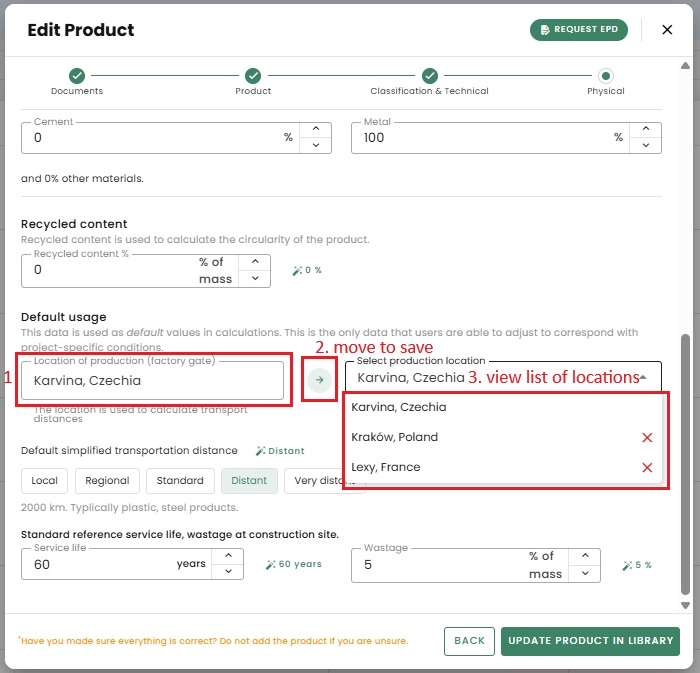Choose Standard transportation distance option
Viewport: 700px width, 673px height.
tap(180, 481)
